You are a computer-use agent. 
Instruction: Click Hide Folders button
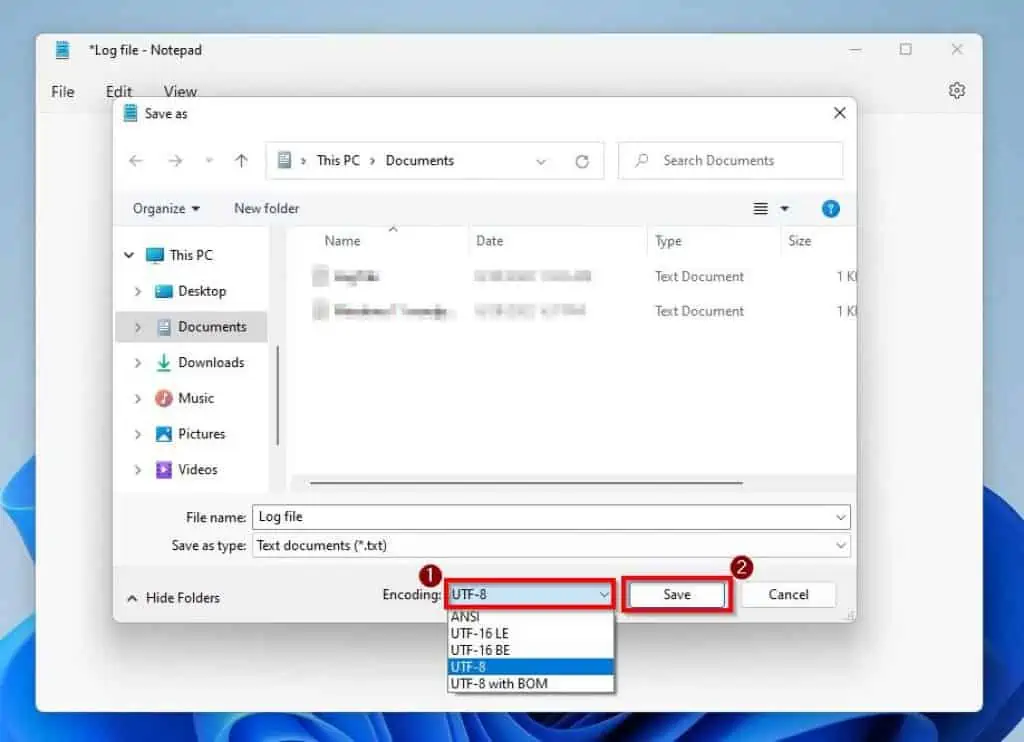[x=174, y=598]
